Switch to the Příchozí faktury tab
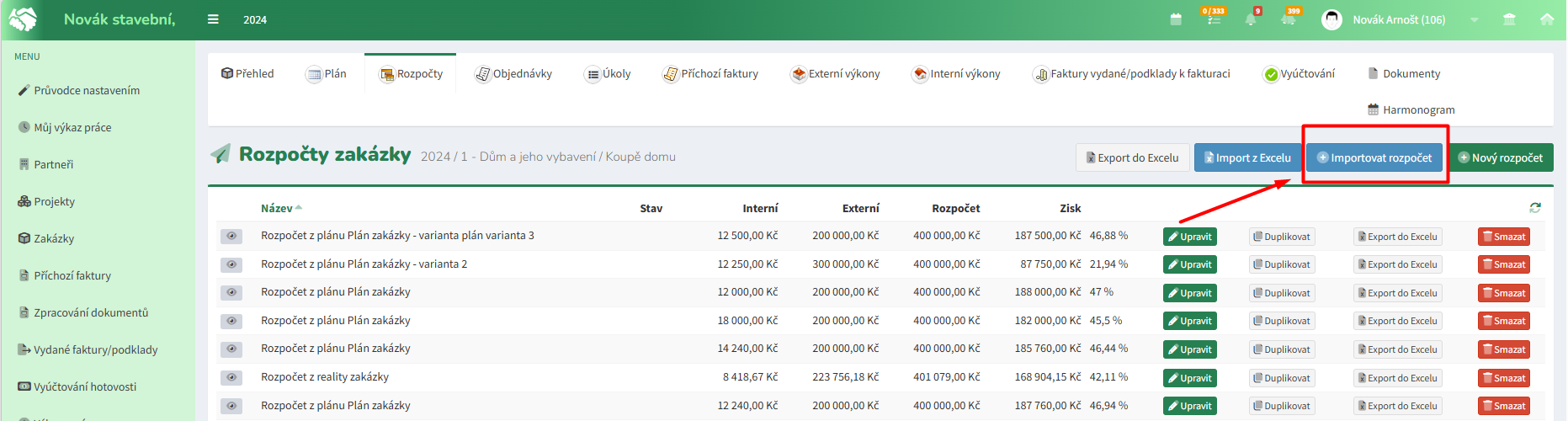Image resolution: width=1568 pixels, height=421 pixels. coord(710,73)
